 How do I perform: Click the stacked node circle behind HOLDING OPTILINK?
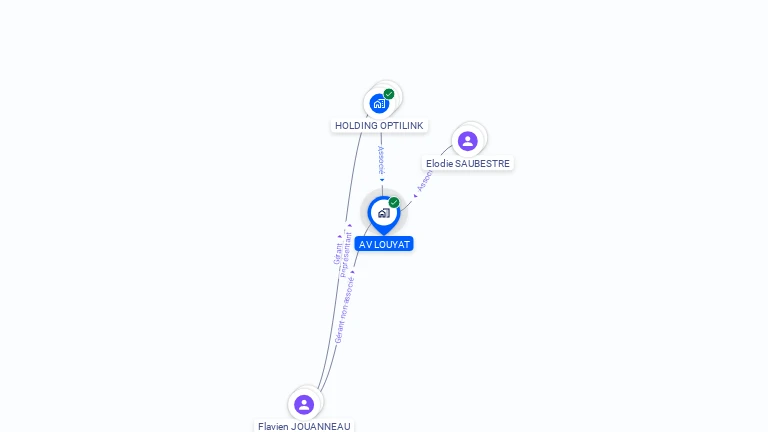pos(389,95)
